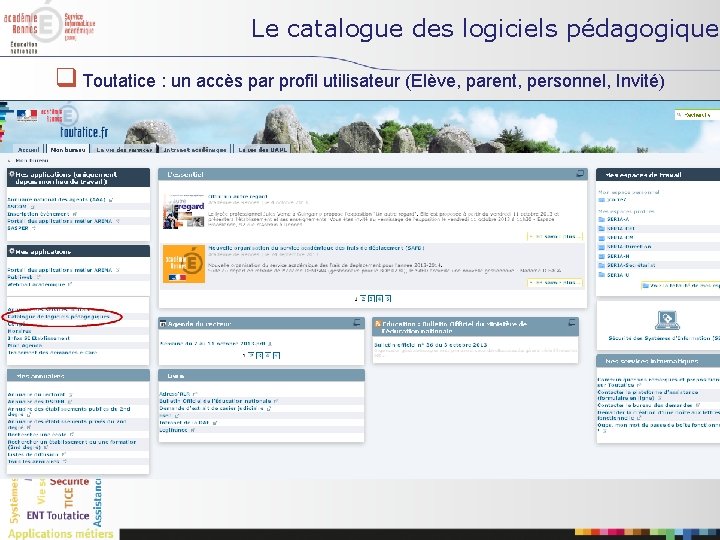Click external-link icon next to Legifrance
This screenshot has width=720, height=540.
tap(192, 430)
